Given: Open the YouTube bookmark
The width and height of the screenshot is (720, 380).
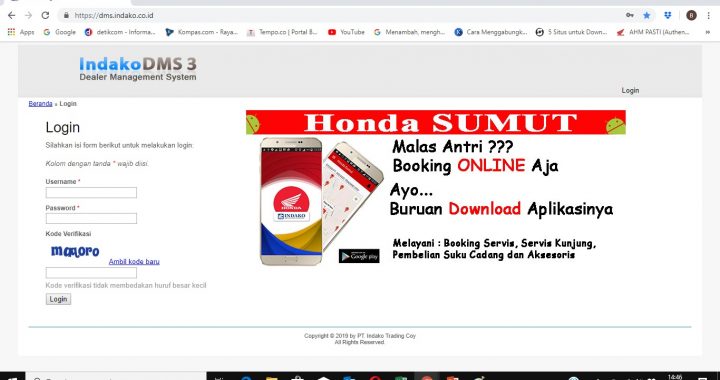Looking at the screenshot, I should pos(347,32).
